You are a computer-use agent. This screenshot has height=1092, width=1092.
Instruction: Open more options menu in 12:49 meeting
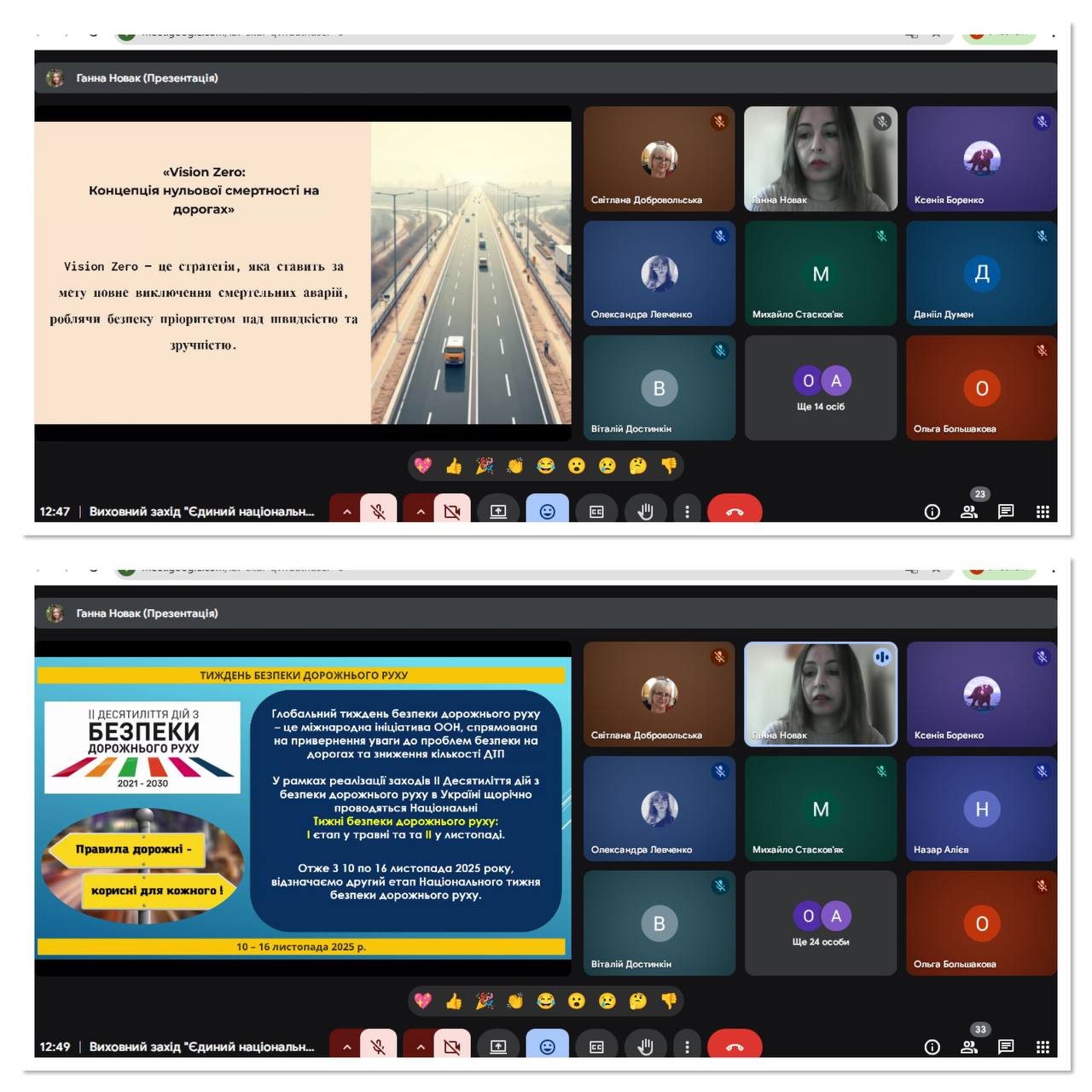coord(687,1046)
